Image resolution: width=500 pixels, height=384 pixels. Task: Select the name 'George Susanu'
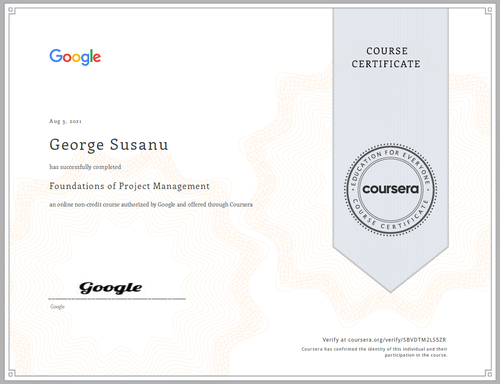pos(109,145)
